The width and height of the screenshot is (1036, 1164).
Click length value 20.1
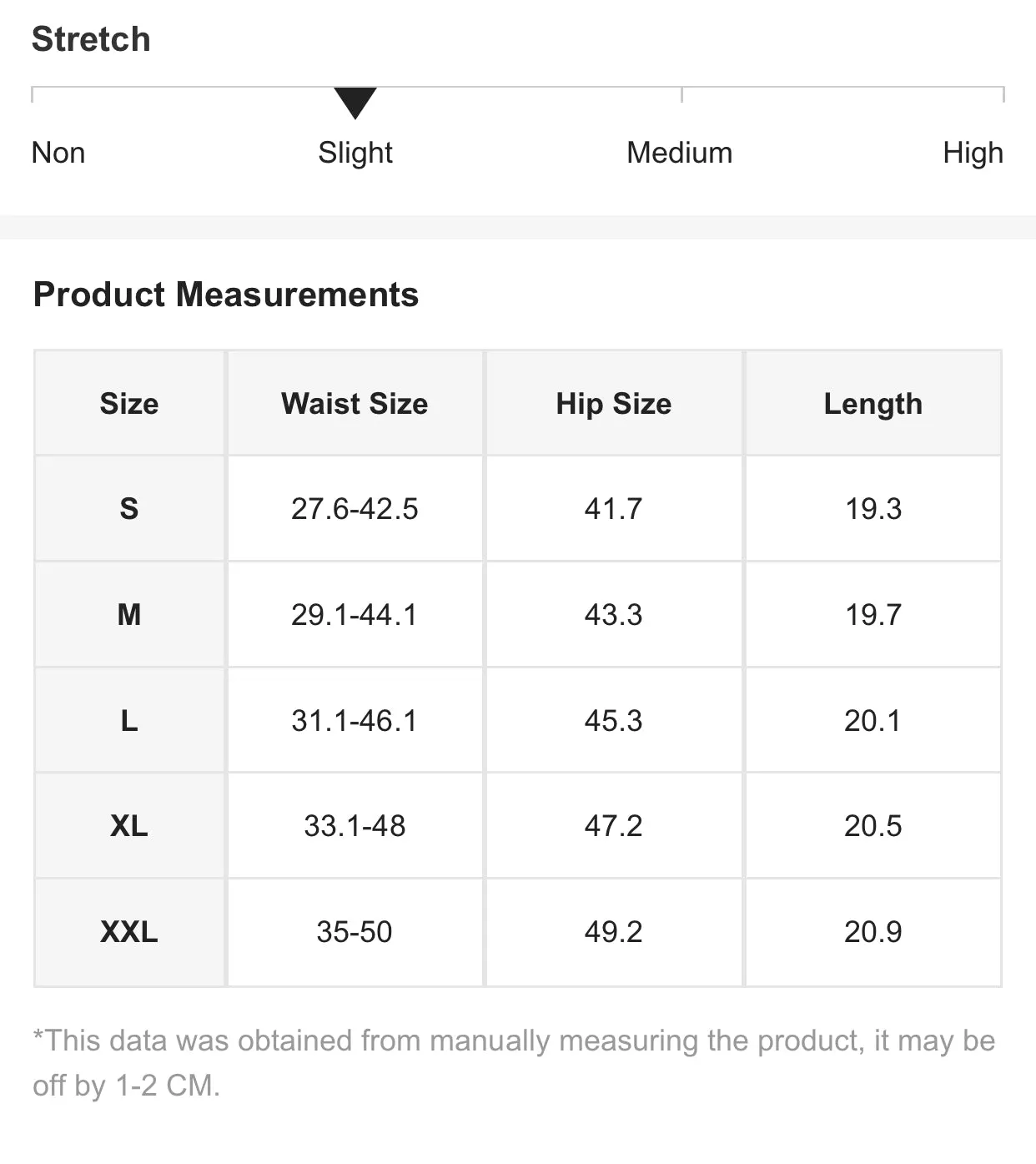coord(873,720)
